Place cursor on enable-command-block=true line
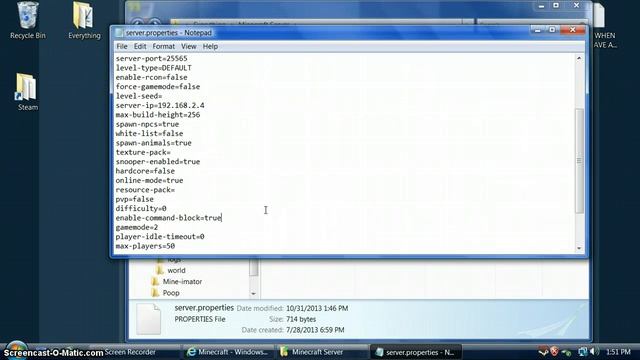Viewport: 640px width, 360px height. (168, 218)
